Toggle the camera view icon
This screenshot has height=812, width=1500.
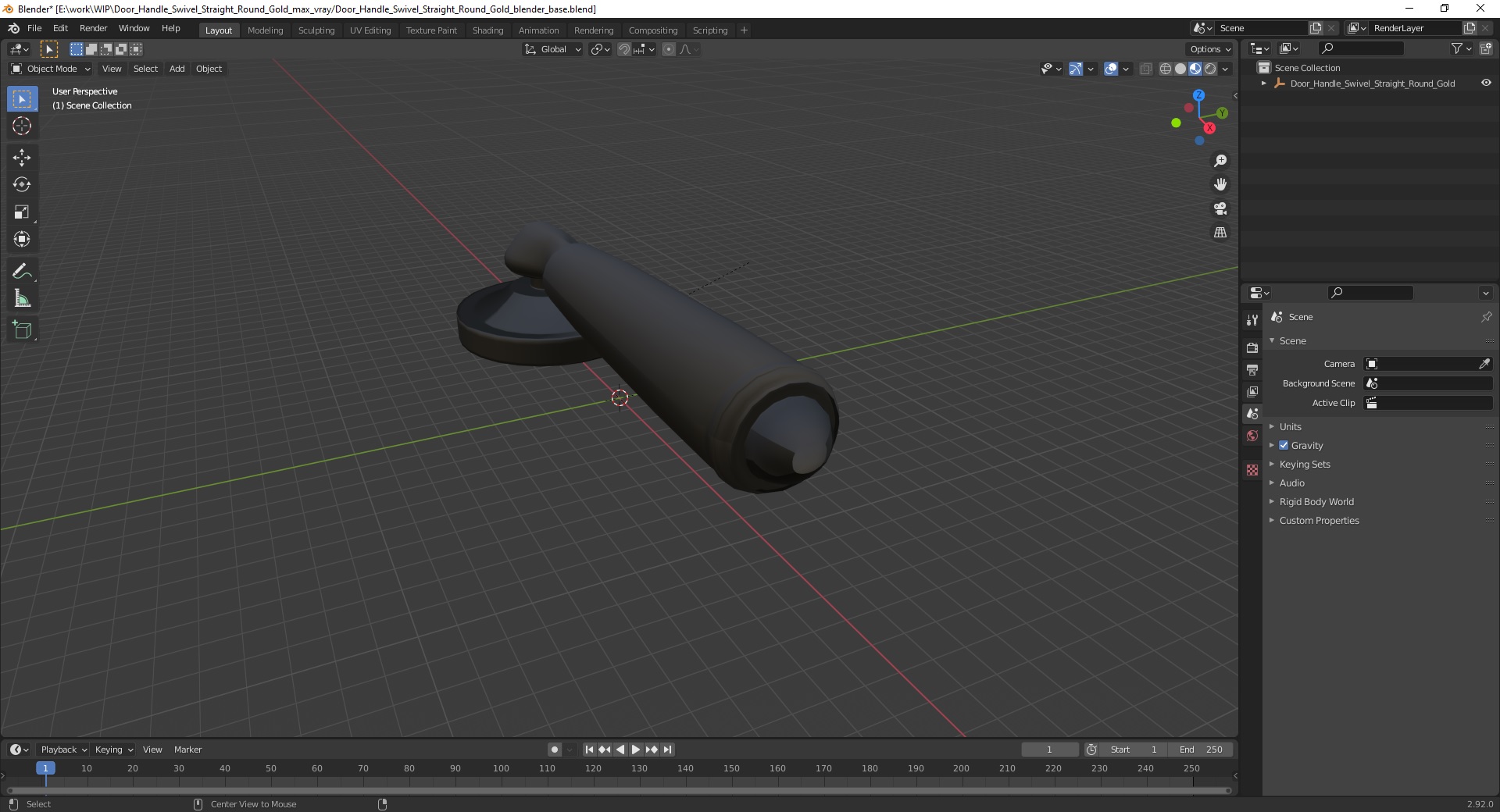click(1220, 209)
